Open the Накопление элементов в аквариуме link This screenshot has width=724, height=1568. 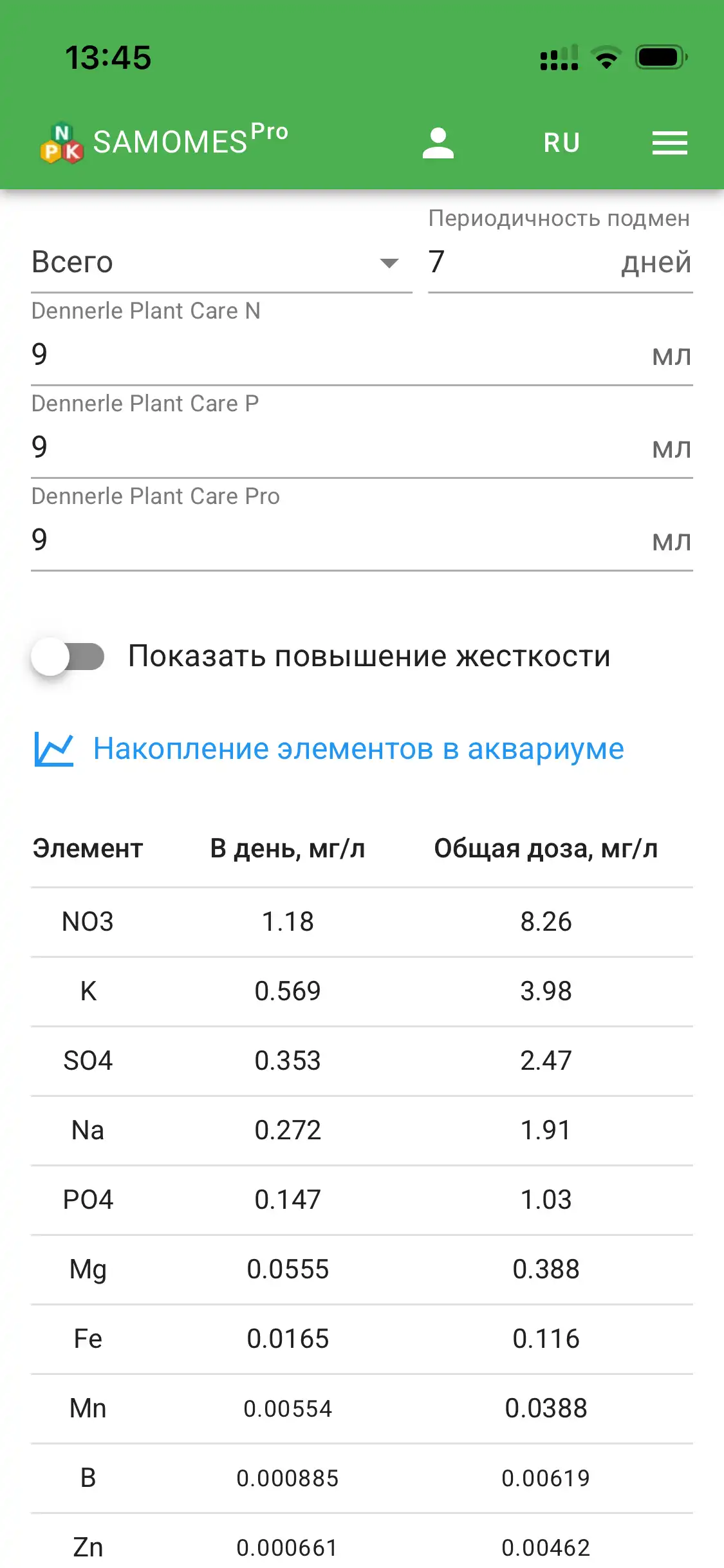(x=358, y=749)
